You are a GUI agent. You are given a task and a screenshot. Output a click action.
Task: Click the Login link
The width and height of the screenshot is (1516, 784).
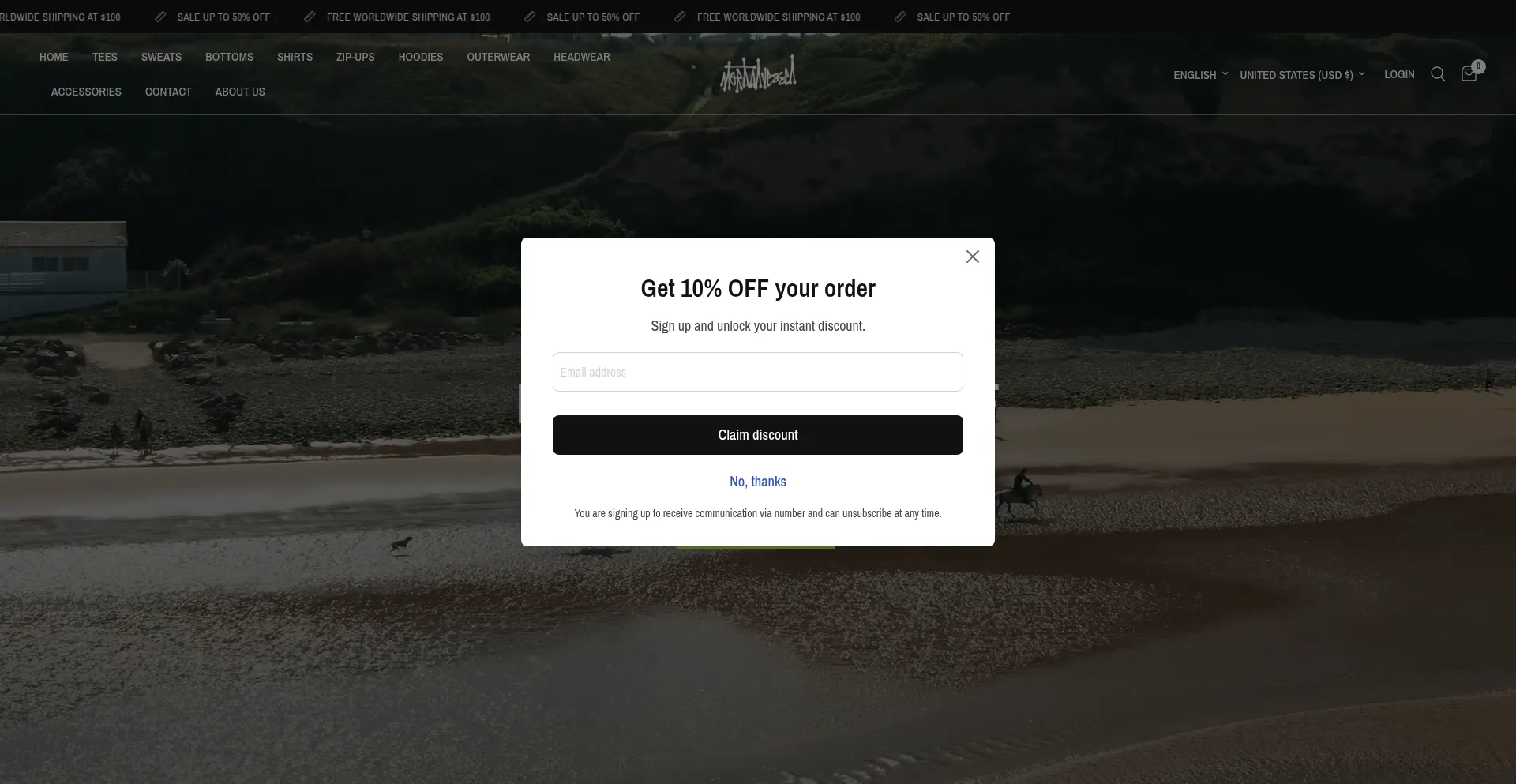pyautogui.click(x=1399, y=74)
